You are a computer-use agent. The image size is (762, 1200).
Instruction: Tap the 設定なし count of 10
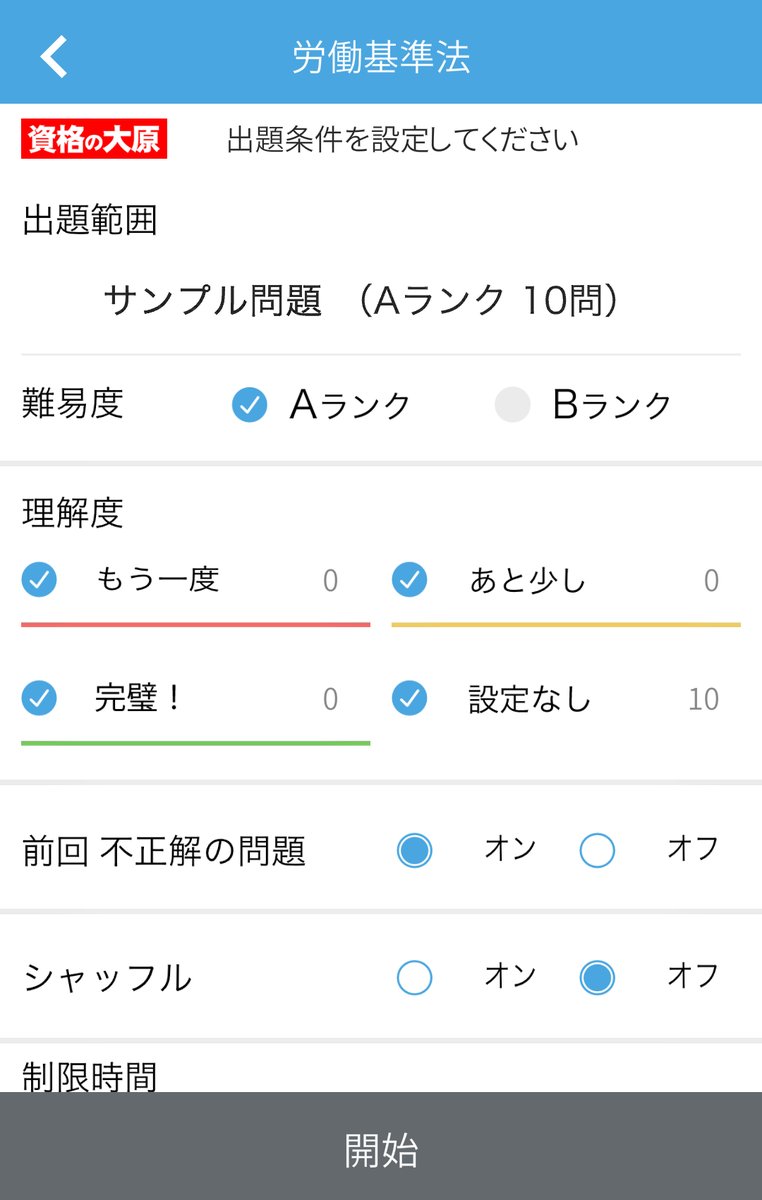(703, 699)
